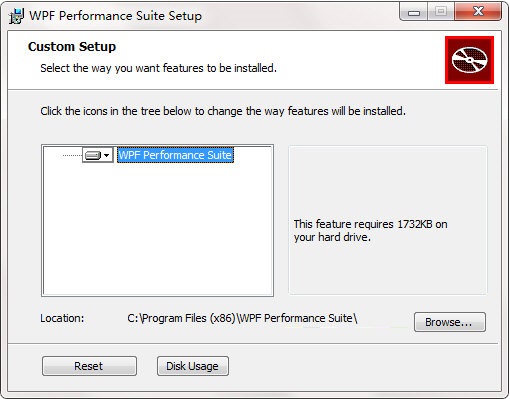Select the WPF Performance Suite tree item

pos(175,155)
